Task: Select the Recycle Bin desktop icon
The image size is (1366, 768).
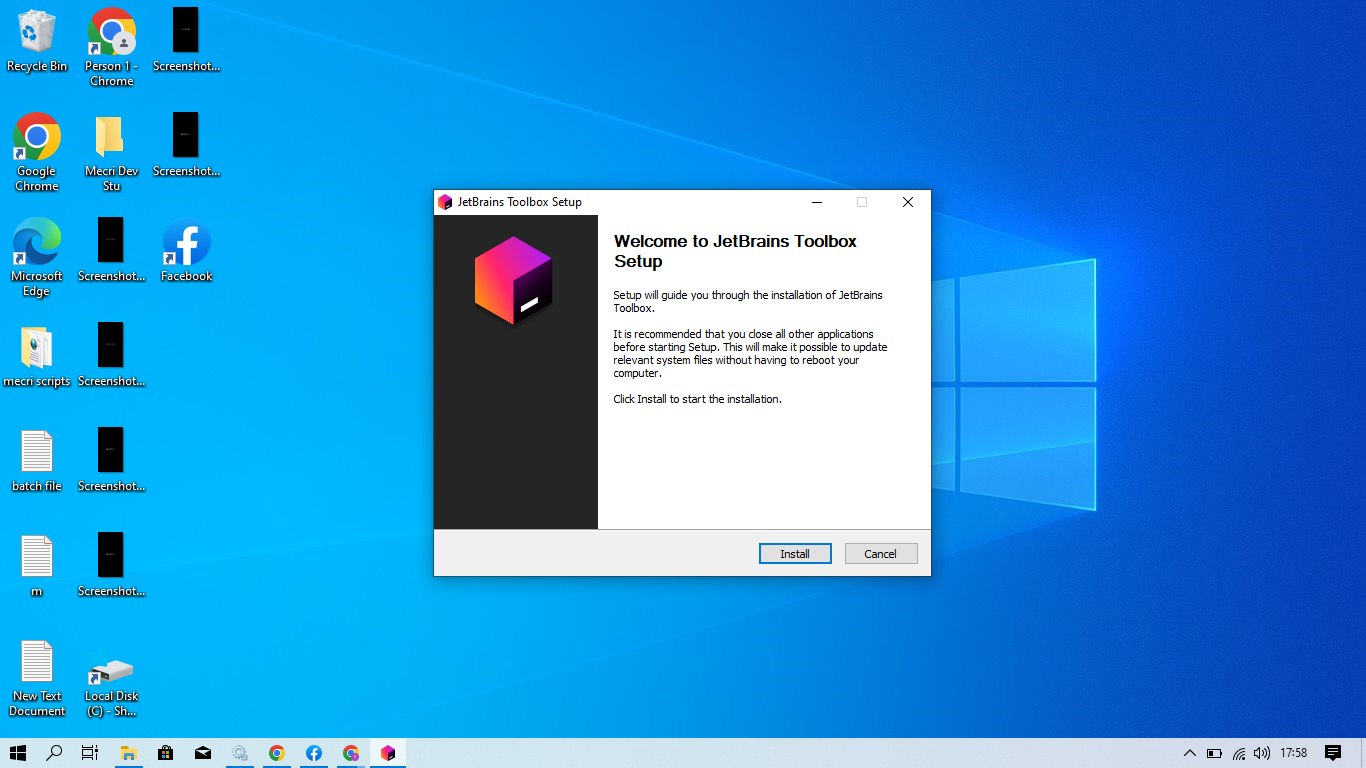Action: pos(37,41)
